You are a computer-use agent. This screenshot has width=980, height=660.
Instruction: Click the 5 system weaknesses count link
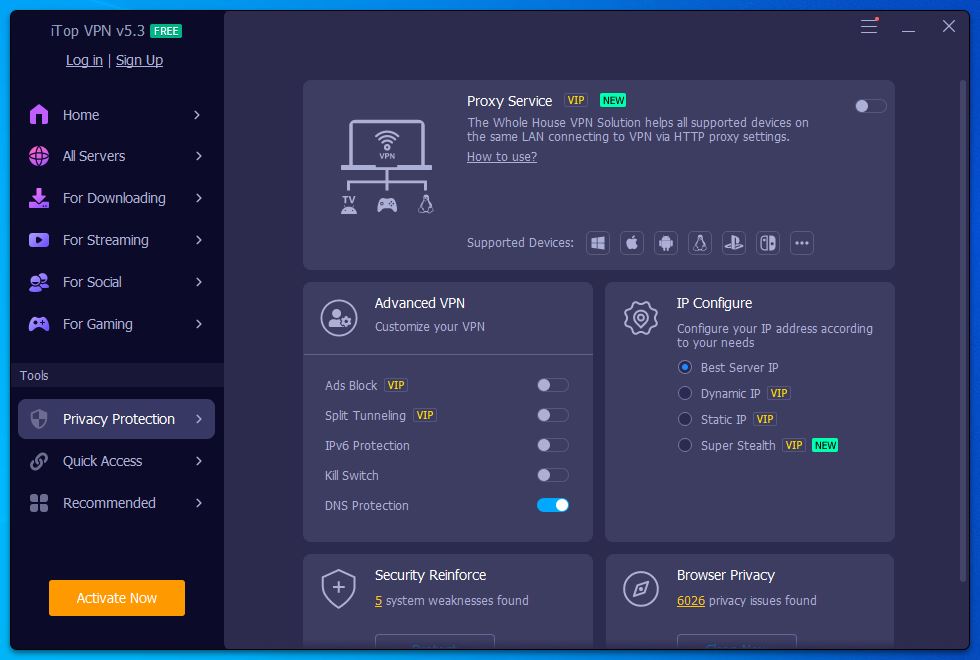click(378, 601)
